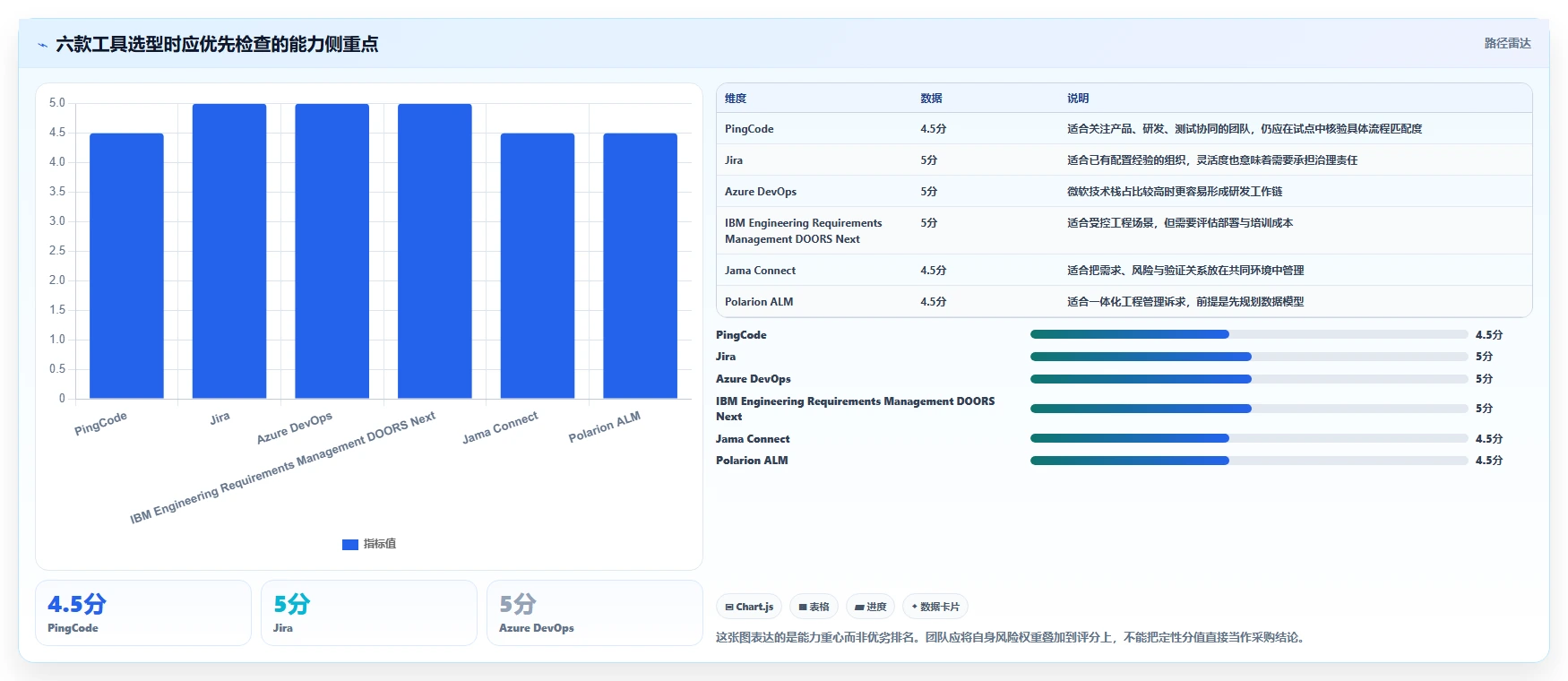Click the "4.5分" score in the Jama Connect table row

click(x=934, y=271)
